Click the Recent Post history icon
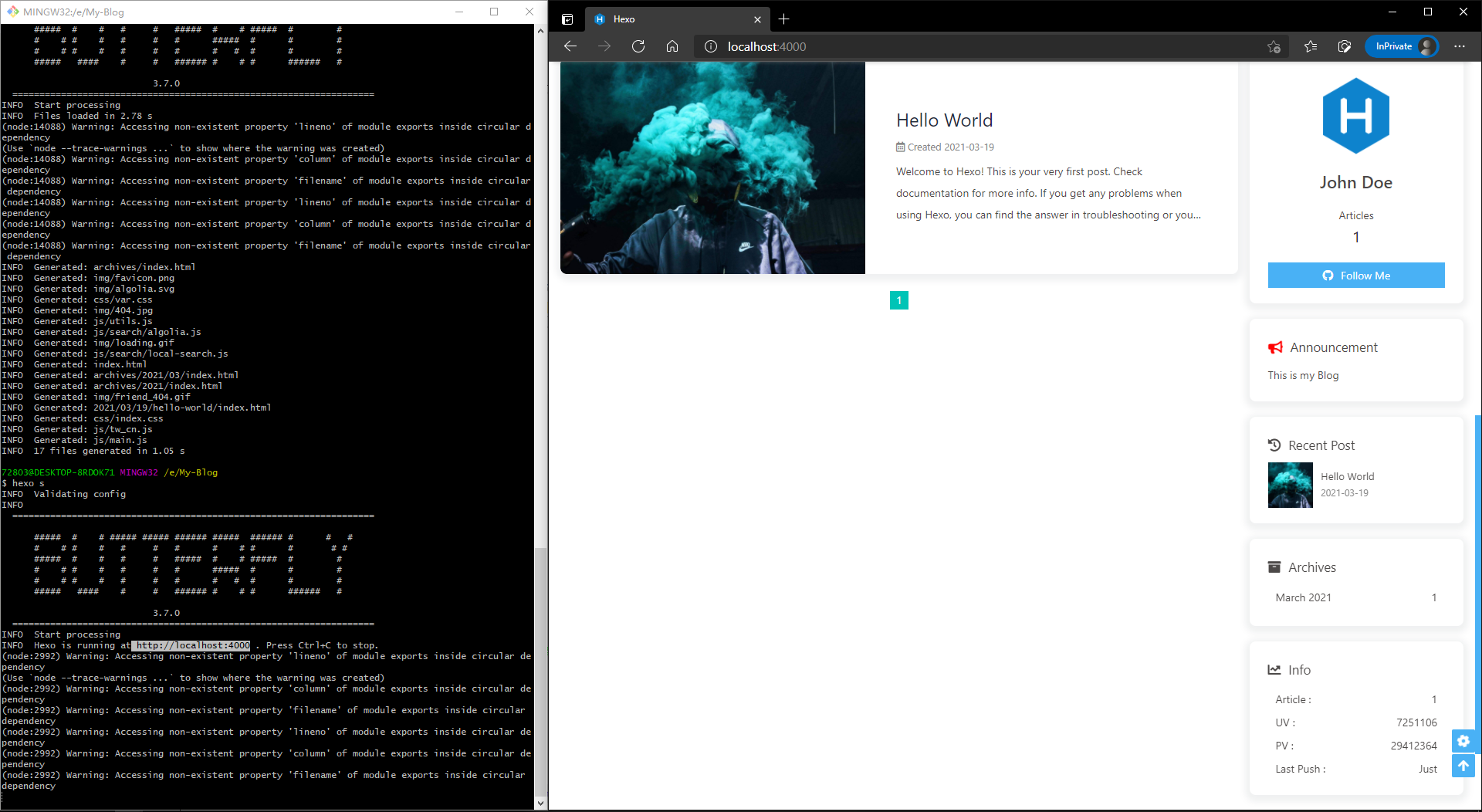The height and width of the screenshot is (812, 1482). click(1274, 445)
